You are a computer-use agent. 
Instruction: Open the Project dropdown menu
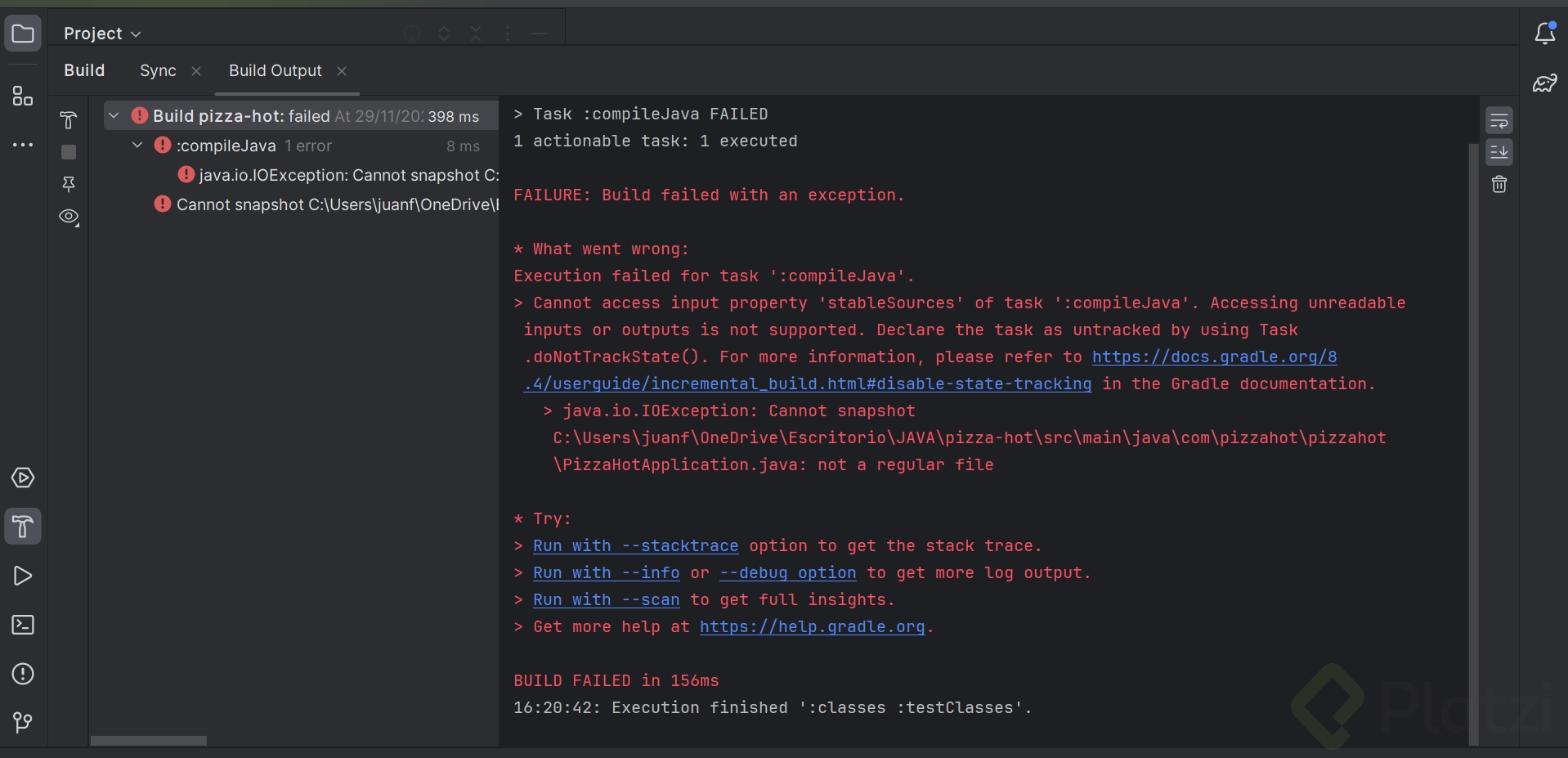[102, 34]
